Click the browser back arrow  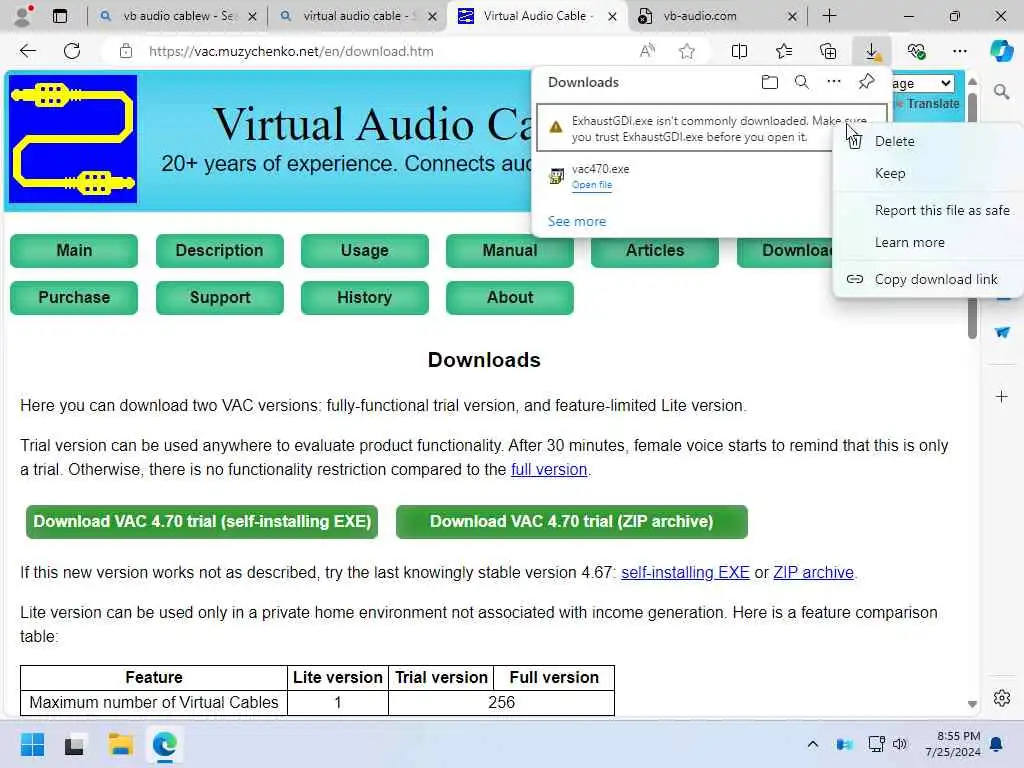click(27, 51)
